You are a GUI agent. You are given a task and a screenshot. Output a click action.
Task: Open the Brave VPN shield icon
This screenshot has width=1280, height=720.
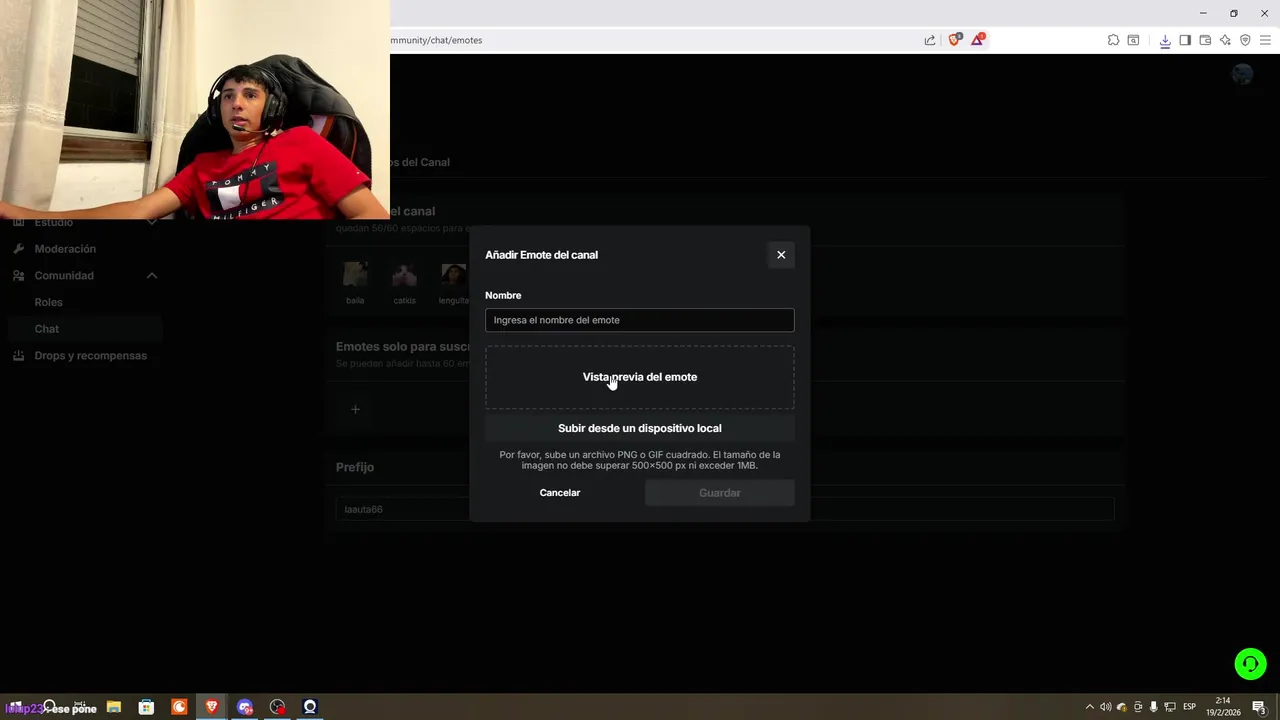pos(1245,40)
